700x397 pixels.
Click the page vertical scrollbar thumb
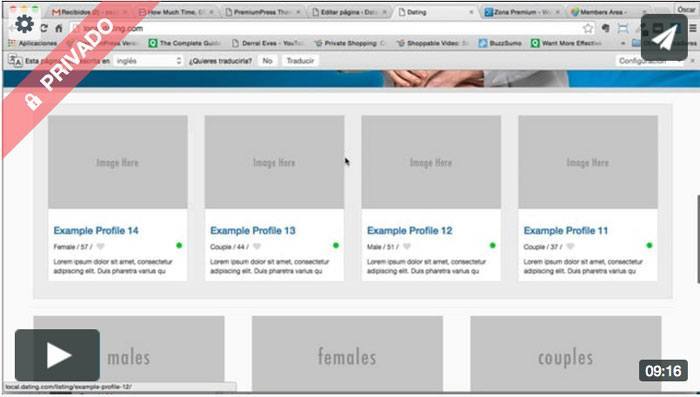698,239
